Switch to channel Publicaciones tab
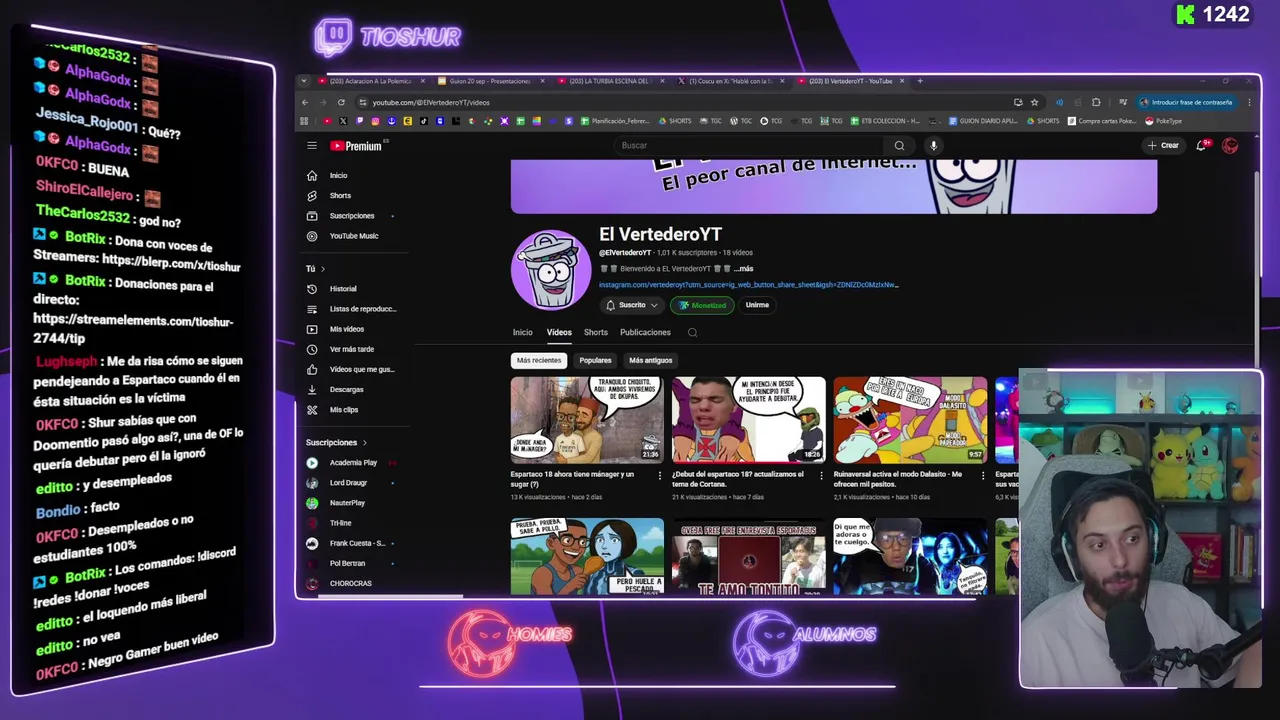Image resolution: width=1280 pixels, height=720 pixels. click(645, 333)
